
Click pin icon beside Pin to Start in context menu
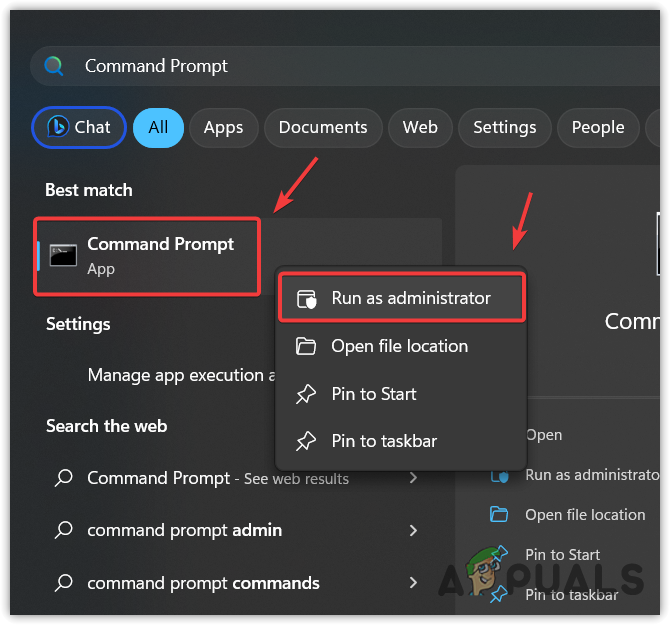(306, 394)
